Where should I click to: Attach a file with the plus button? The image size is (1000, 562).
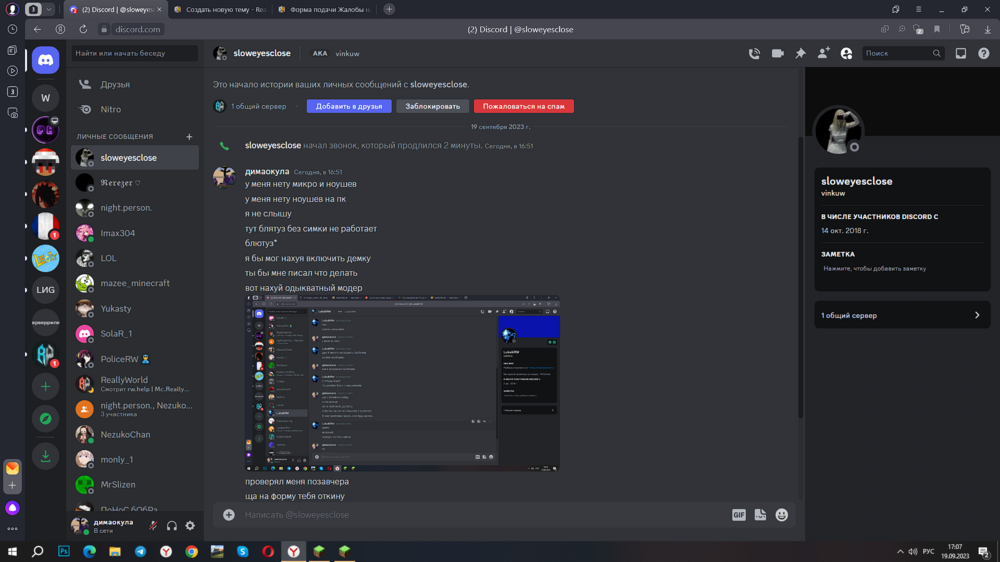click(x=229, y=515)
